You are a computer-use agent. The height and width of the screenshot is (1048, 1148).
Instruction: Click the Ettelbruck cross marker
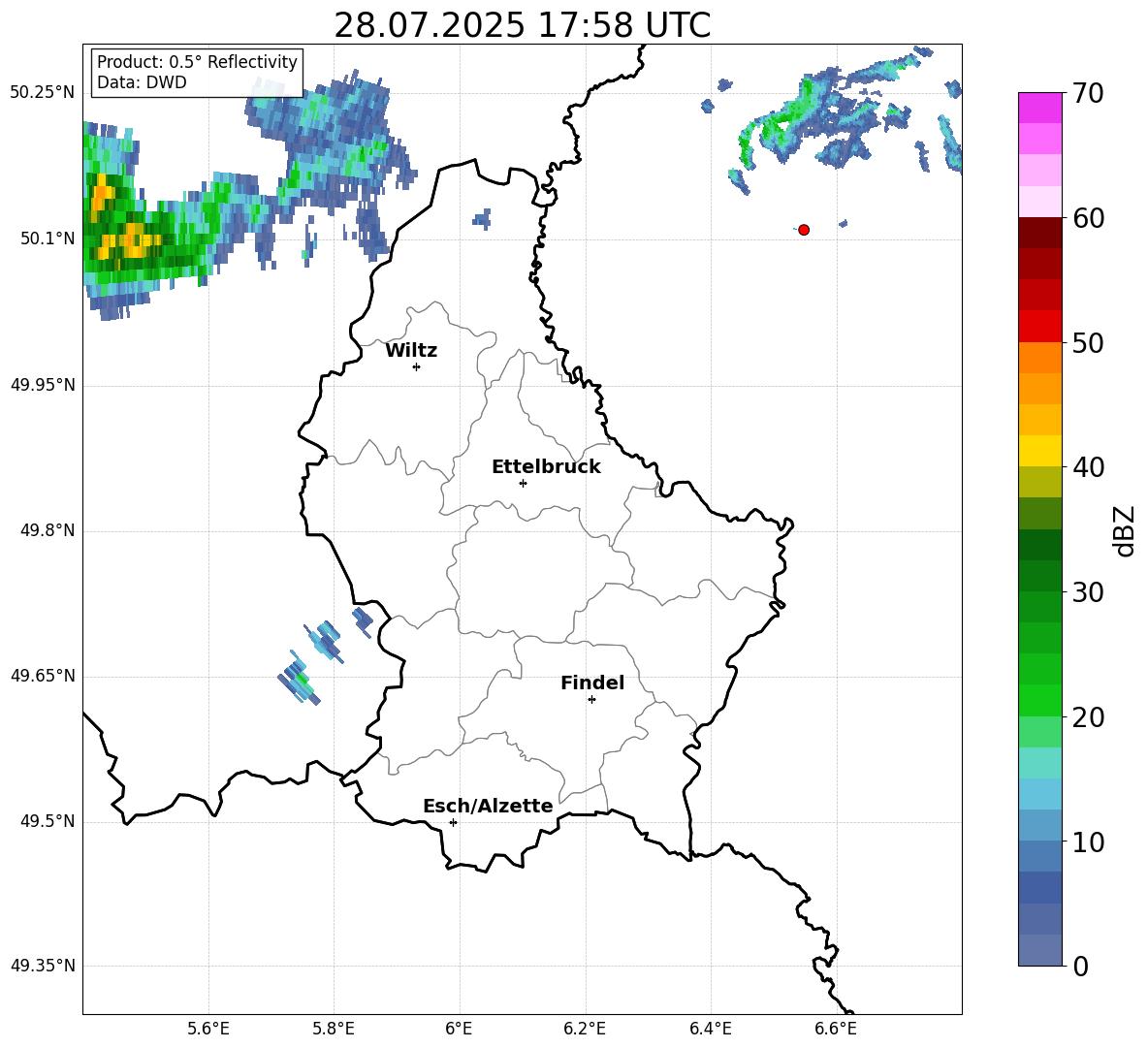(523, 483)
